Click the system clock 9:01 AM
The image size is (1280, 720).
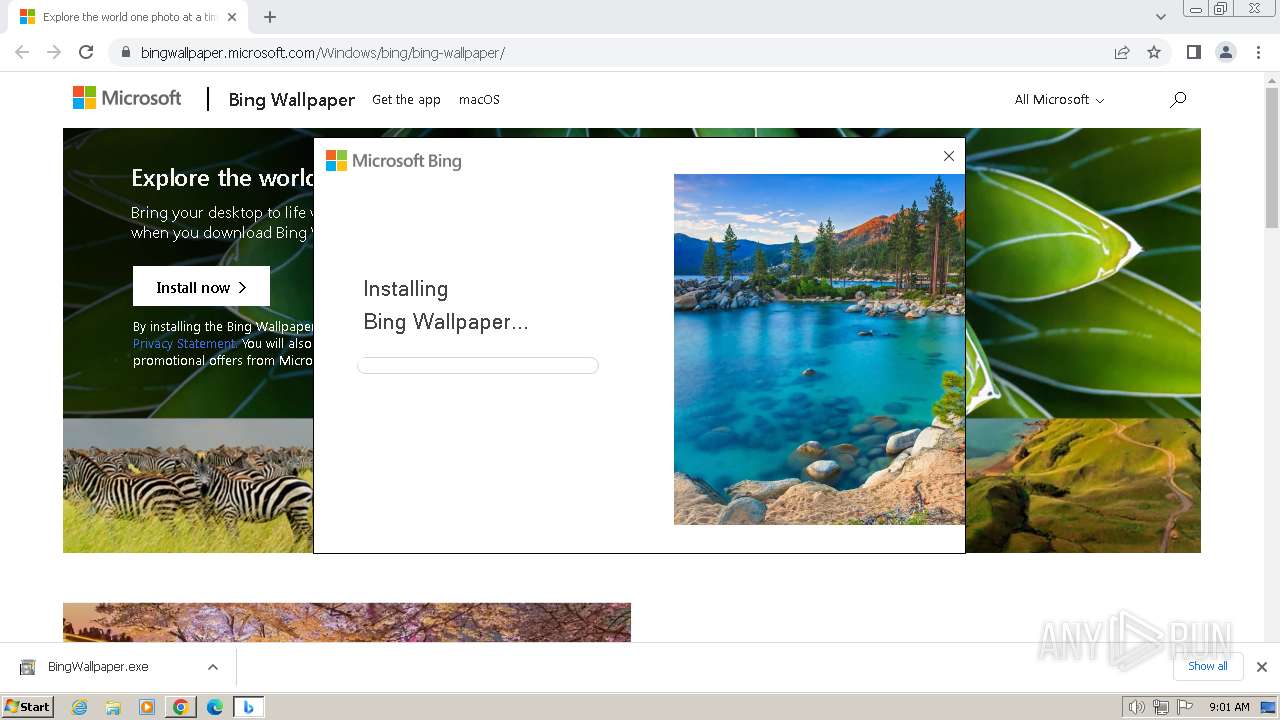[1229, 707]
